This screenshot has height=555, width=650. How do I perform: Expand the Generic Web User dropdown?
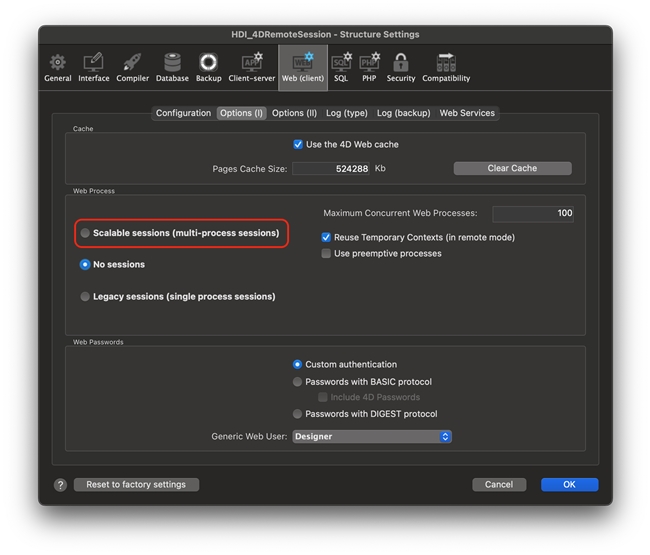372,437
